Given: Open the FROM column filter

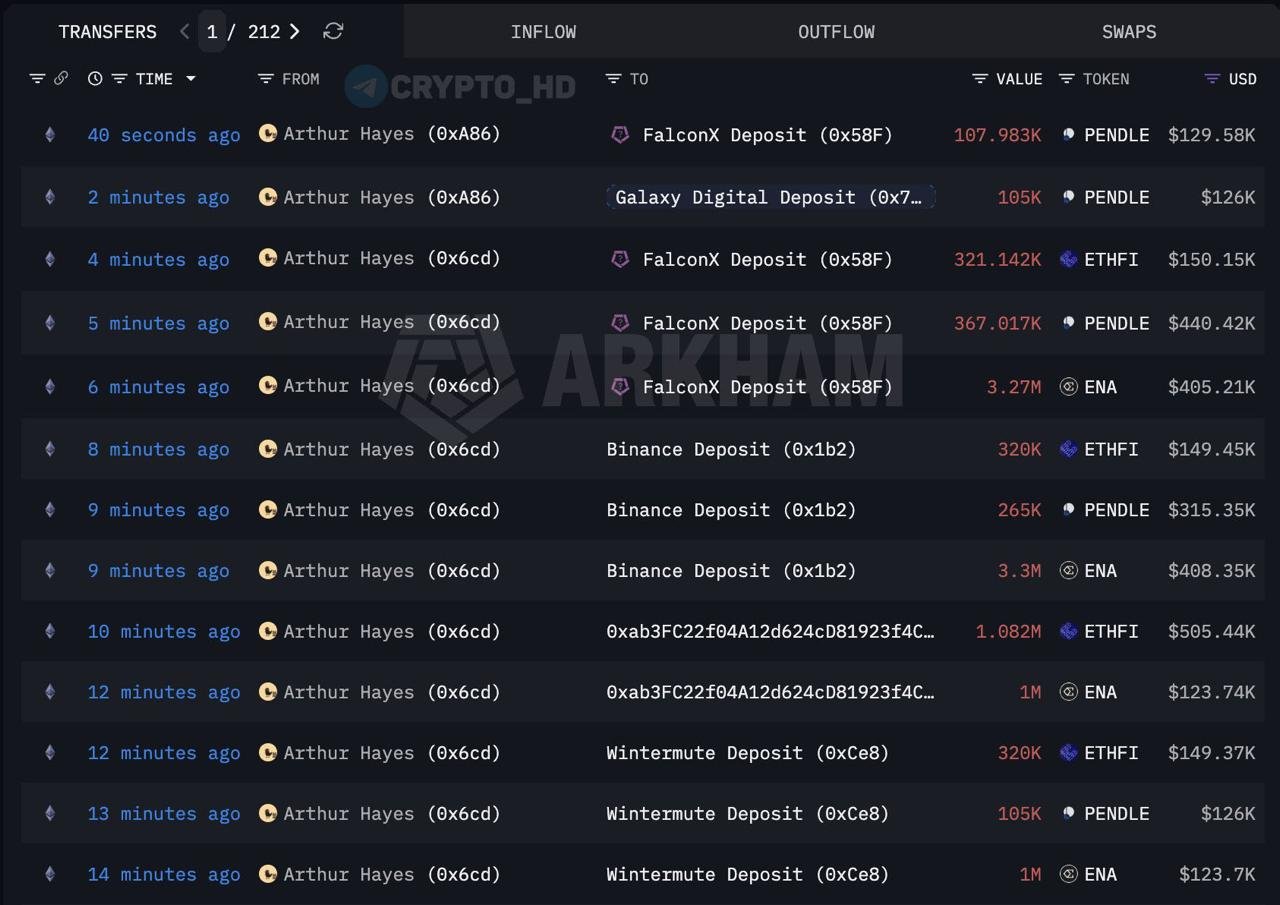Looking at the screenshot, I should [265, 78].
